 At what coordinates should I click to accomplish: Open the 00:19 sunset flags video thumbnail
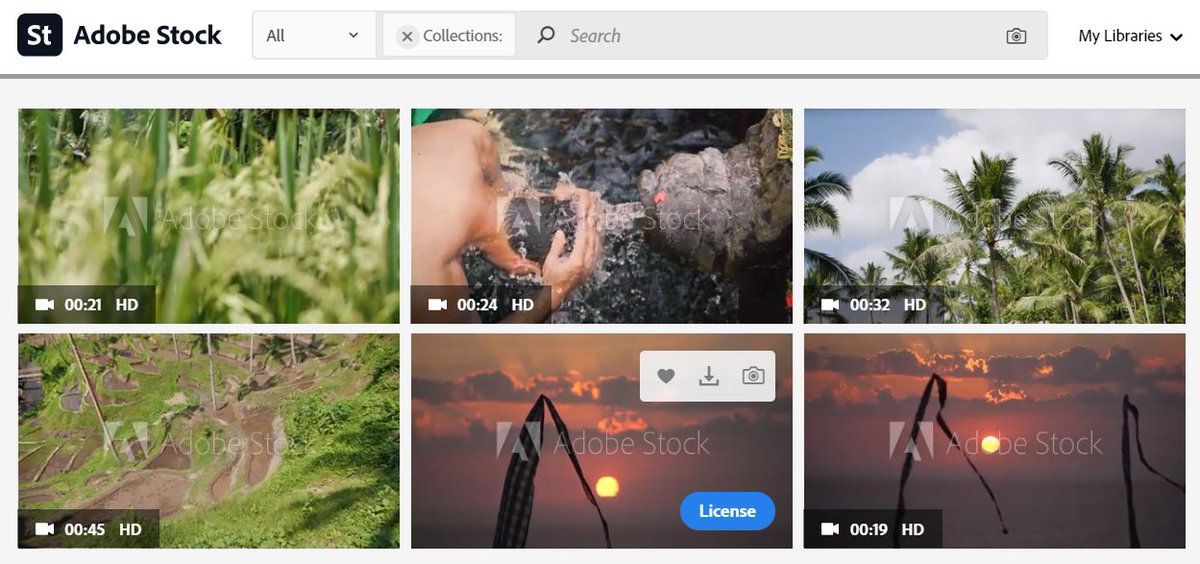995,441
